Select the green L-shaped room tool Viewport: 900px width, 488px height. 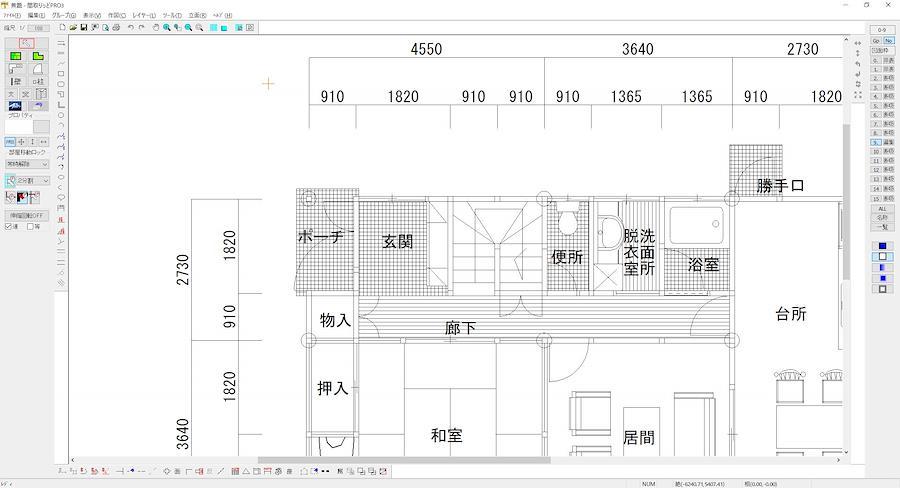click(38, 56)
